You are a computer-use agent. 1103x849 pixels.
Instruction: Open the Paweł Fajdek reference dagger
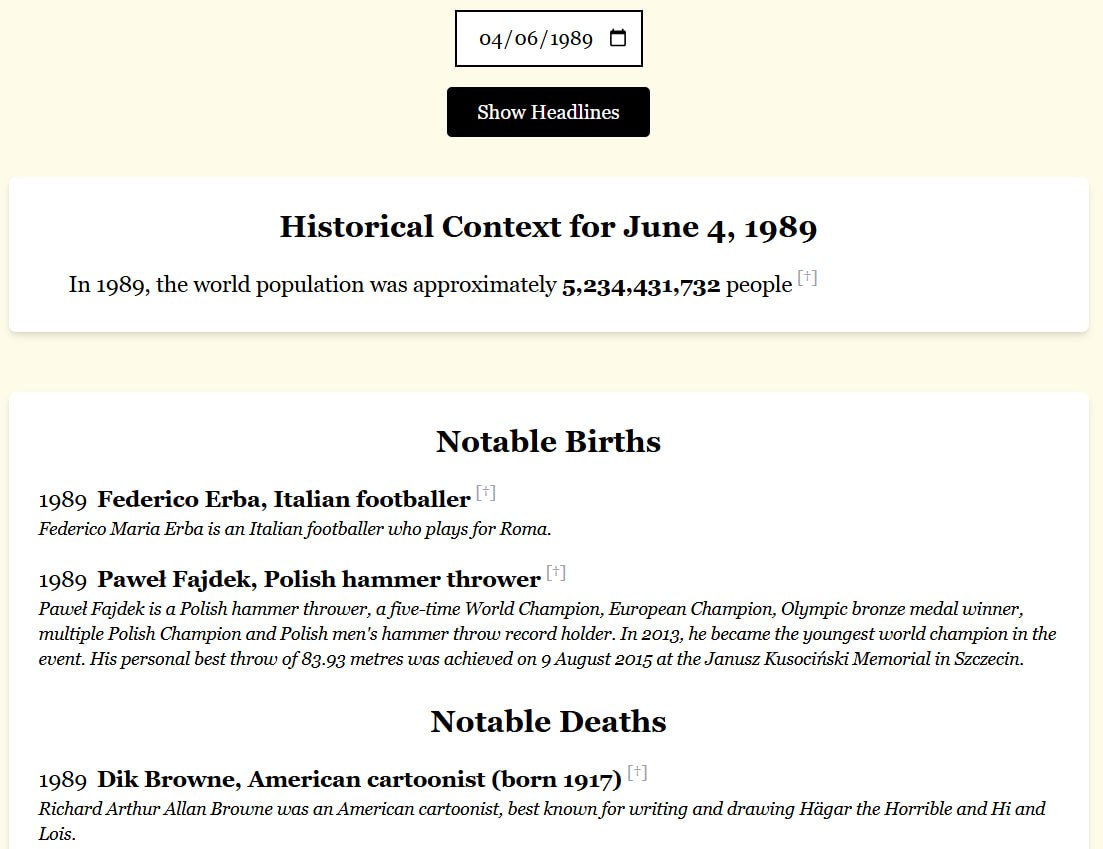coord(556,573)
